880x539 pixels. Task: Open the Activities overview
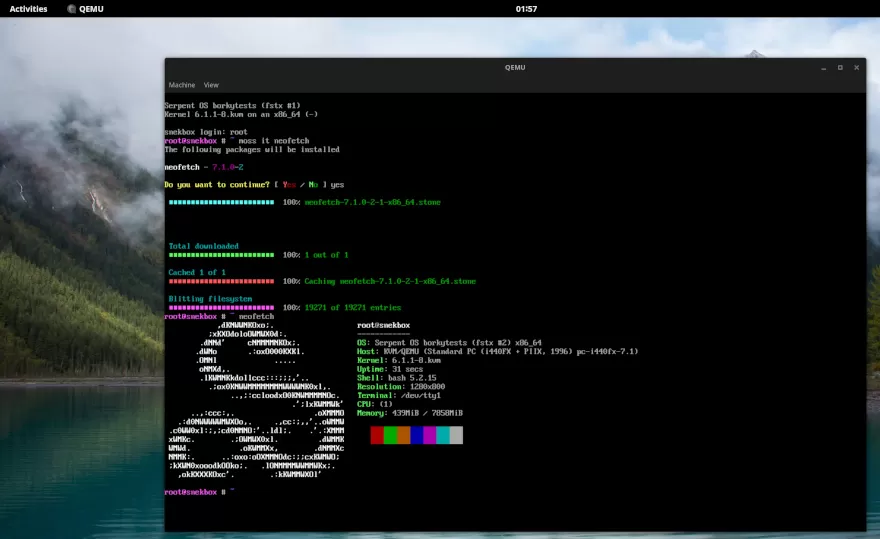click(29, 8)
